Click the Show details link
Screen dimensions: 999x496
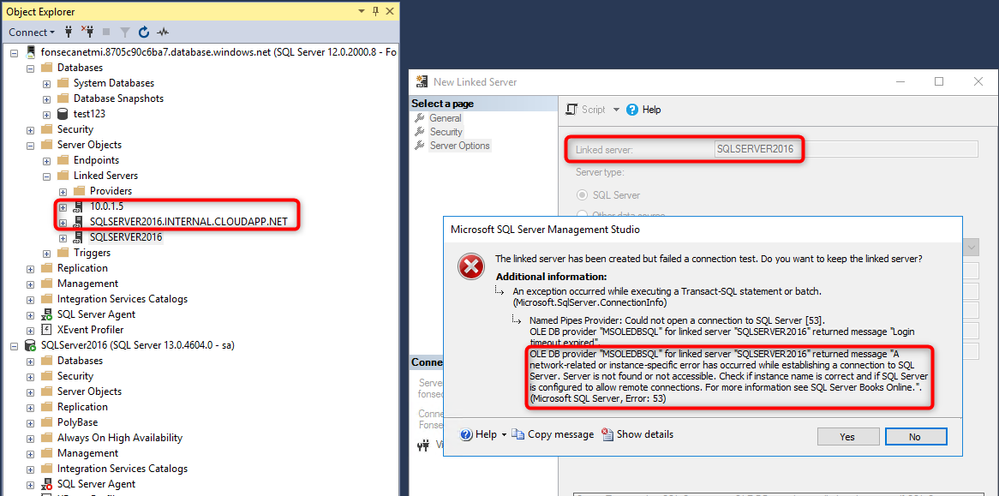645,434
